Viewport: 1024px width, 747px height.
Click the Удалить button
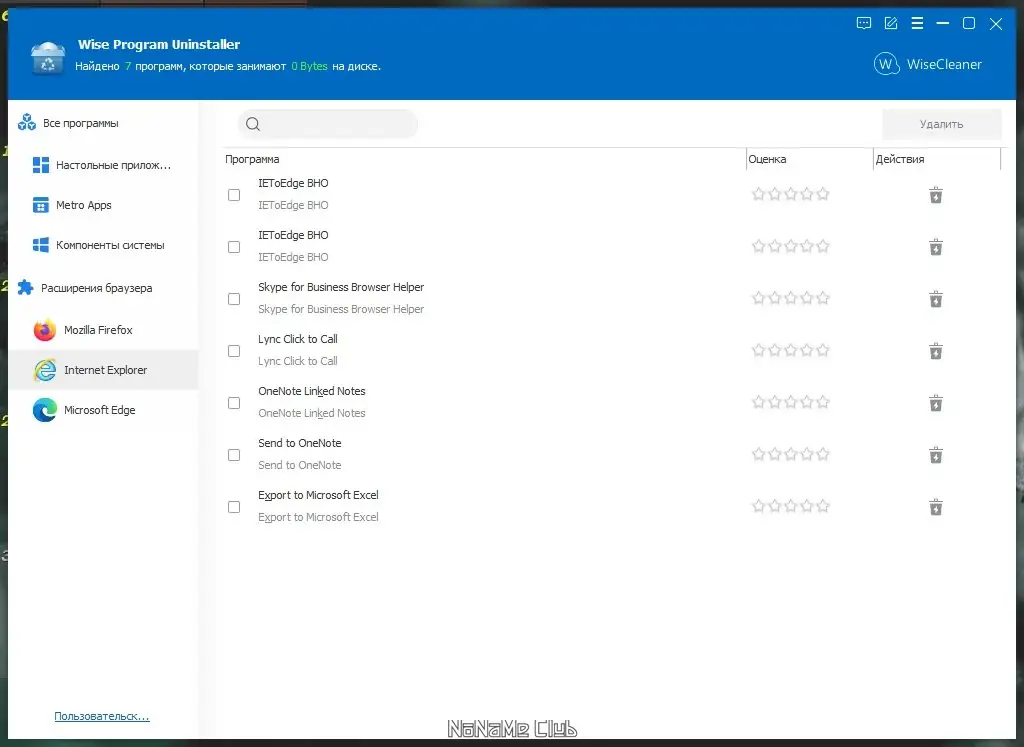(941, 124)
